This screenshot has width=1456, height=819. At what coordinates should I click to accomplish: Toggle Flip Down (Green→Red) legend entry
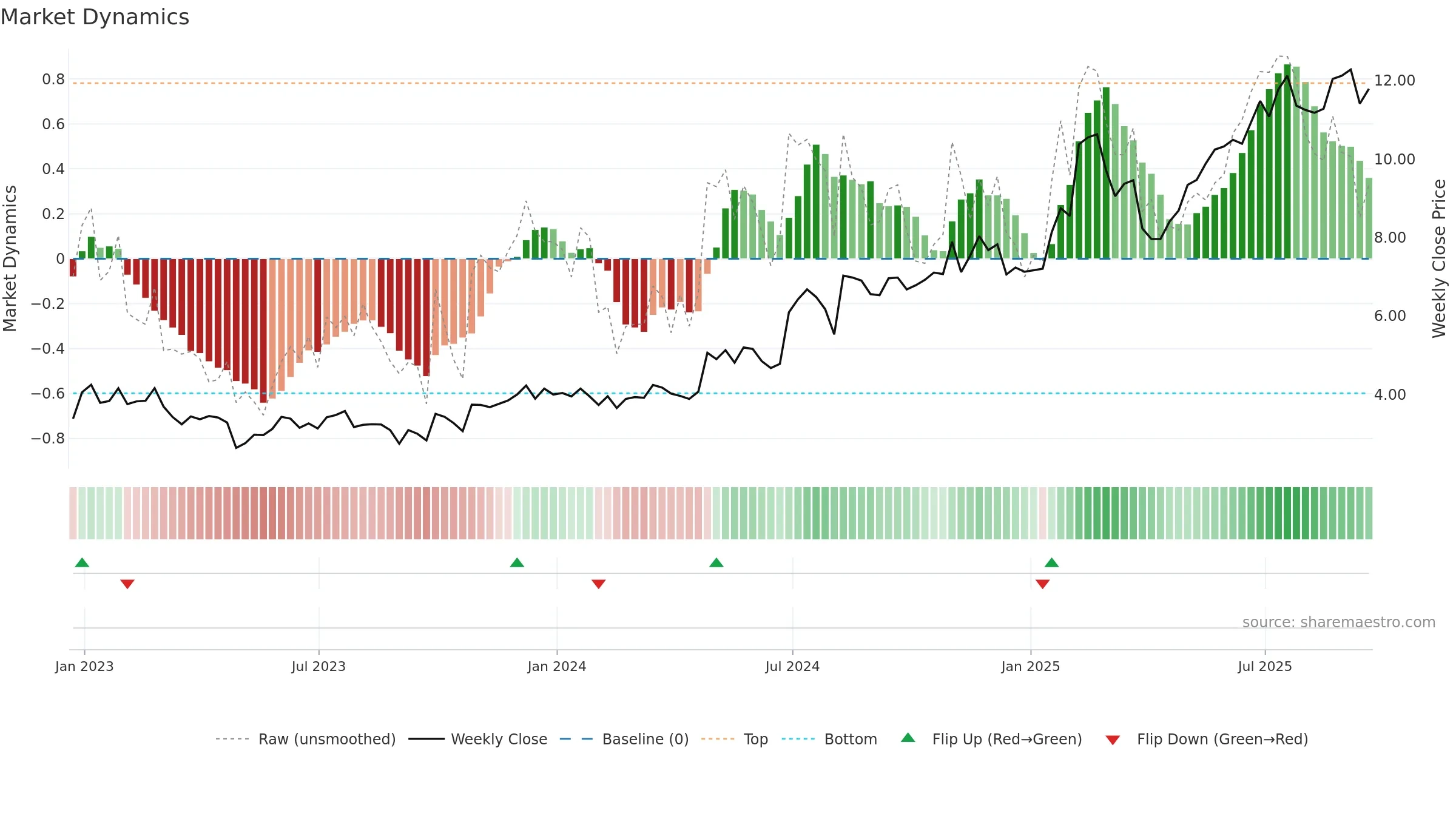click(1207, 739)
